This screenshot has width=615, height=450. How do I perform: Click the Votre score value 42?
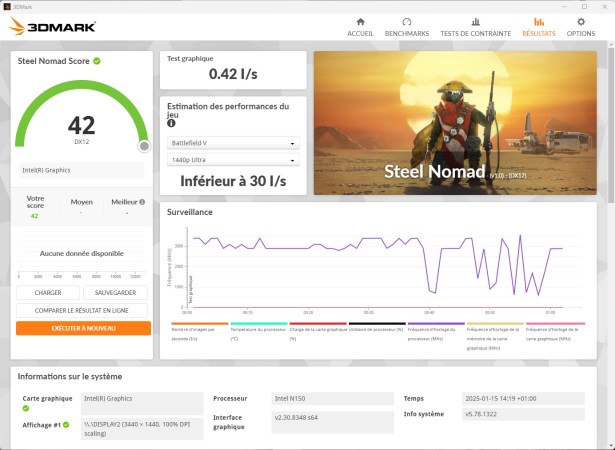coord(35,216)
